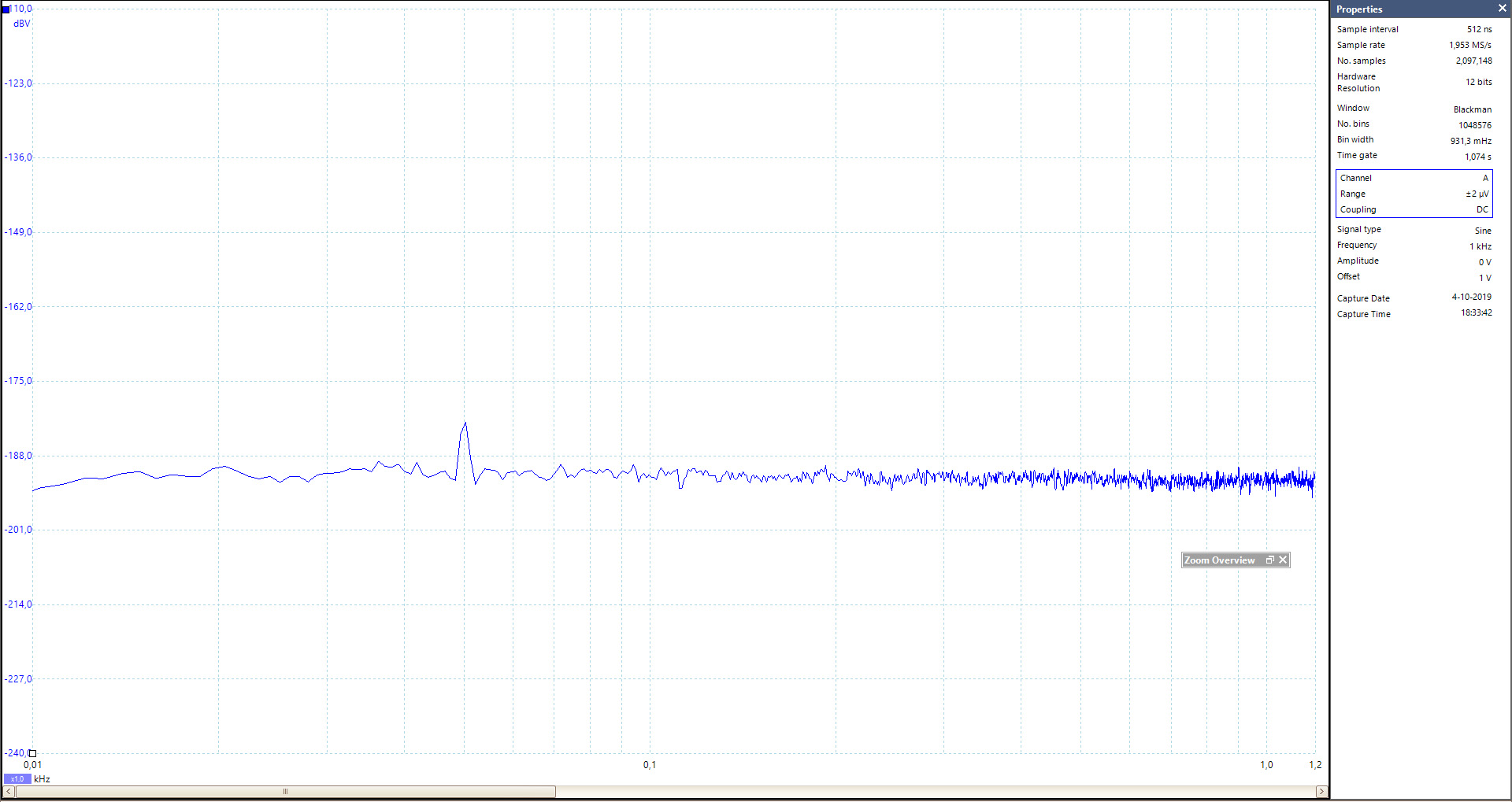
Task: Click the axis handle beside -240,0
Action: point(32,753)
